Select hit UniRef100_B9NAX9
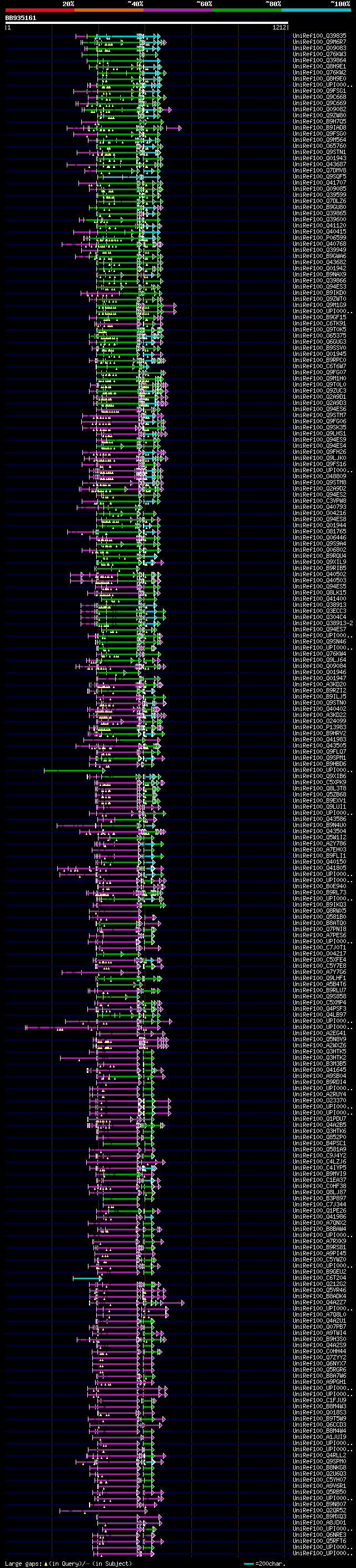Screen dimensions: 356x1568 click(319, 275)
